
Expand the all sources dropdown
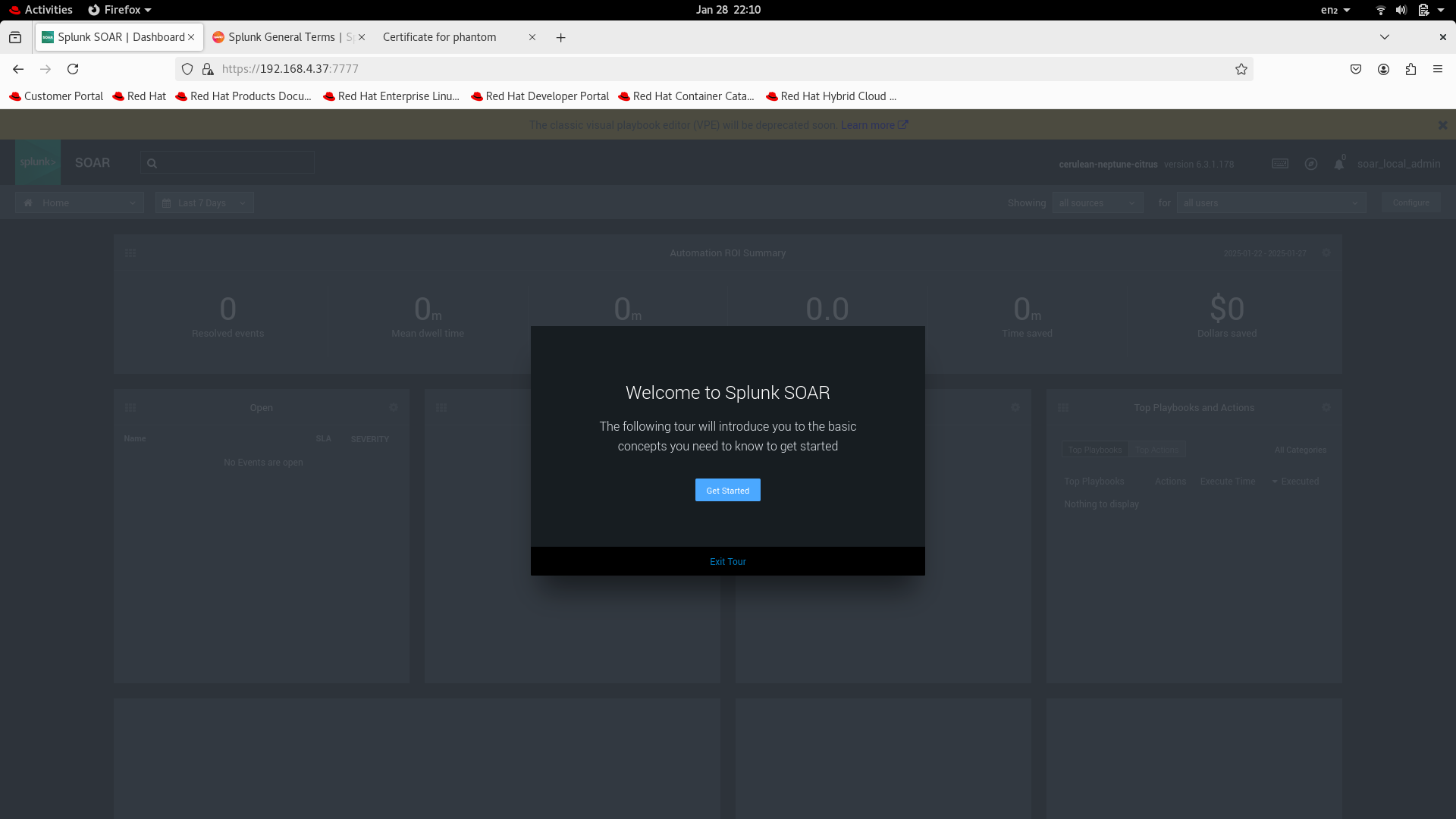click(1097, 202)
